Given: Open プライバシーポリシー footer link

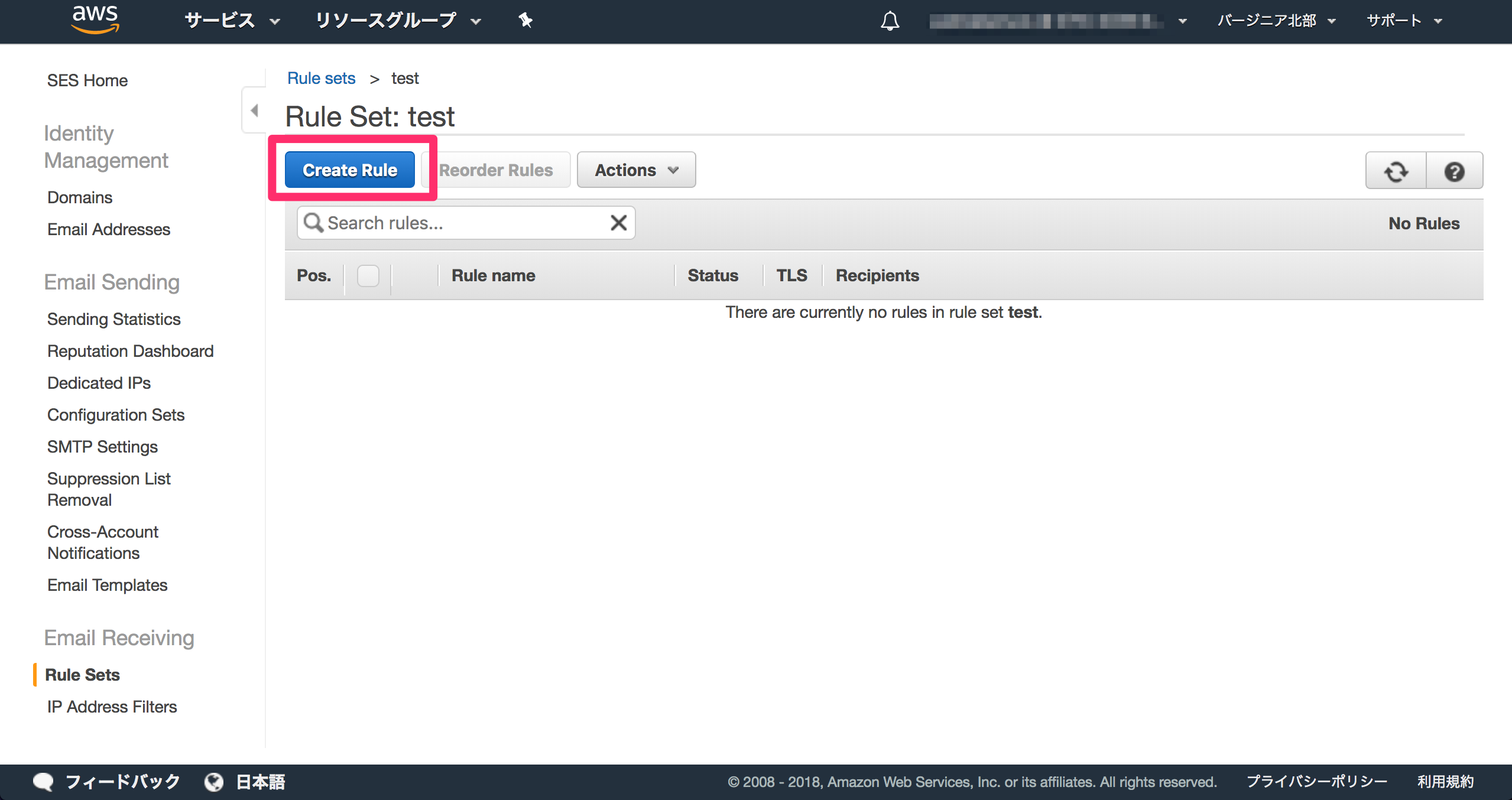Looking at the screenshot, I should [x=1316, y=782].
